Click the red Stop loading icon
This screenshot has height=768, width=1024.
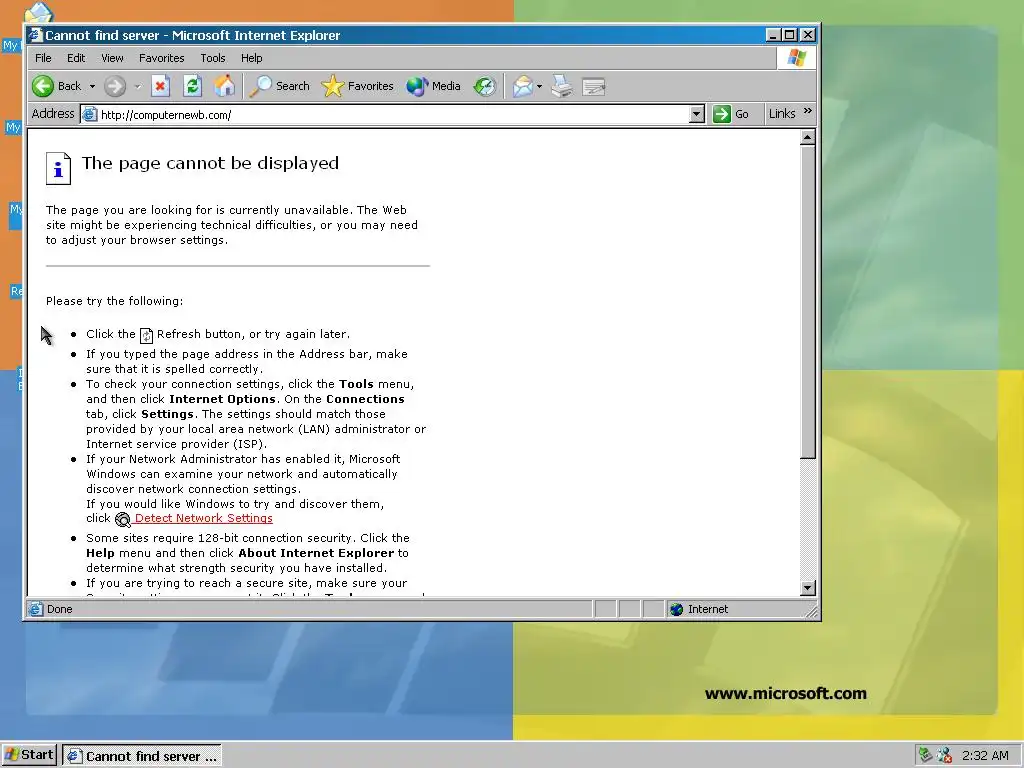160,86
